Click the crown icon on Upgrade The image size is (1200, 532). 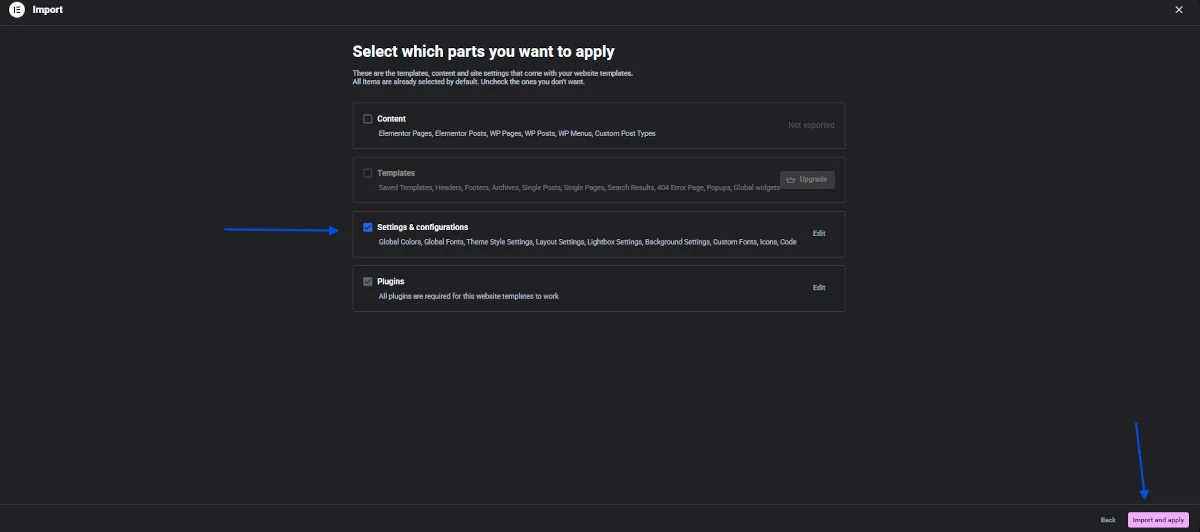point(791,180)
